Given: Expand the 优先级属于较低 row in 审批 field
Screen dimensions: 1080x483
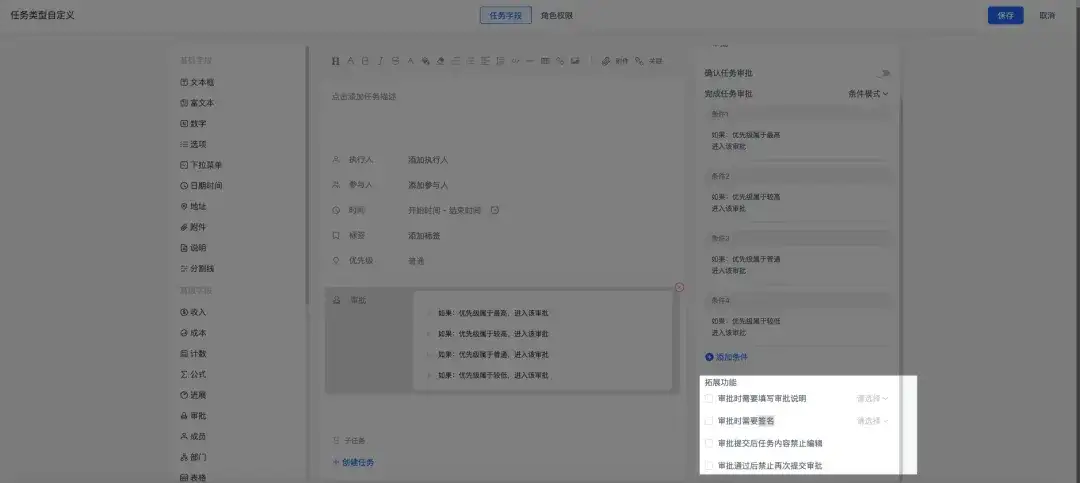Looking at the screenshot, I should [430, 376].
